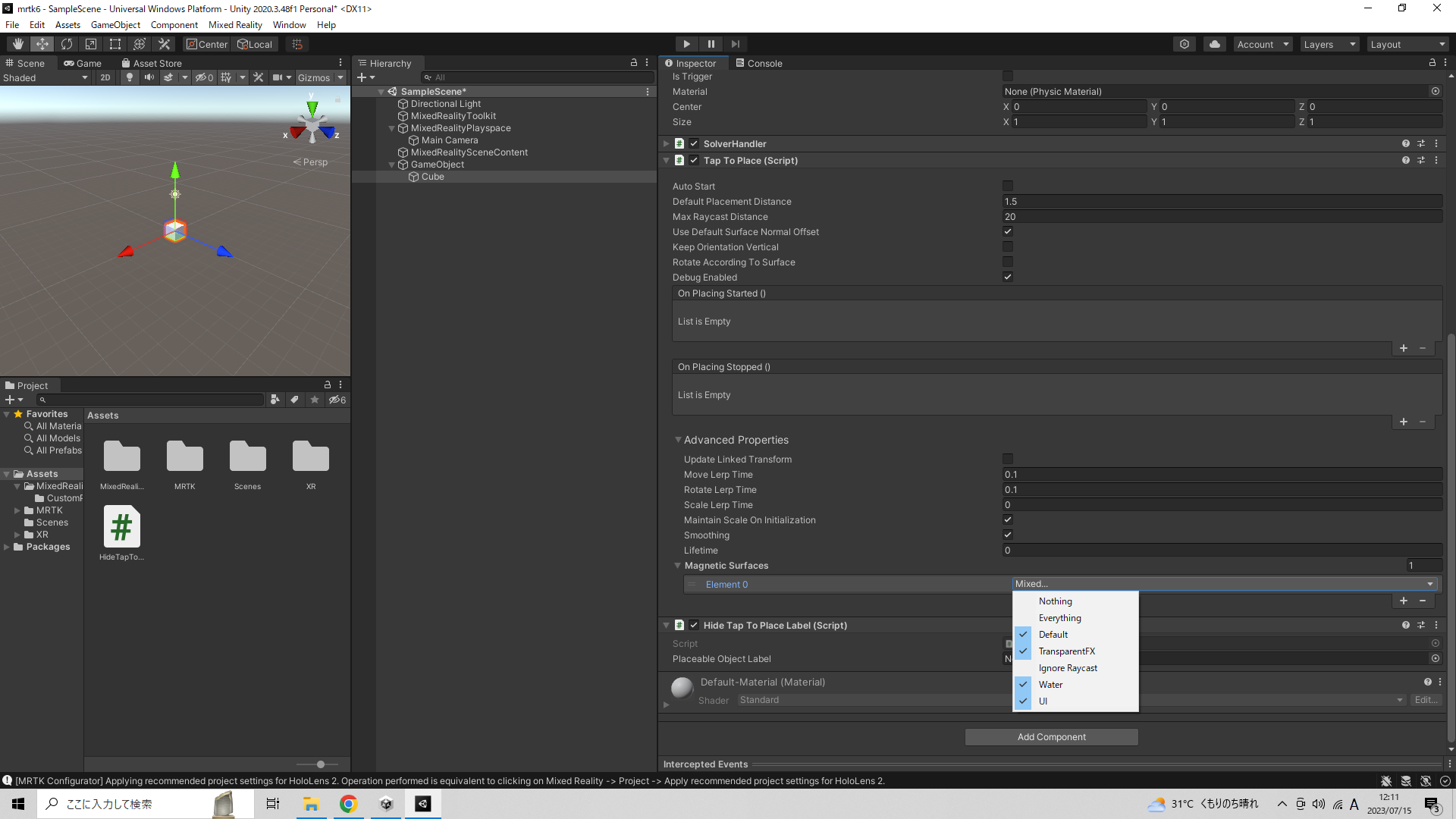
Task: Select the HideTapTo script asset
Action: [121, 534]
